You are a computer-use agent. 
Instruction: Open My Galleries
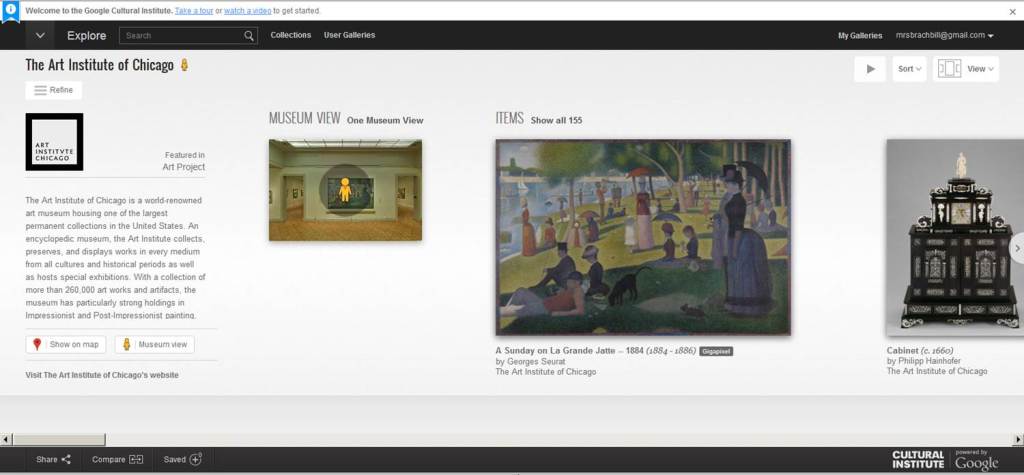click(860, 36)
